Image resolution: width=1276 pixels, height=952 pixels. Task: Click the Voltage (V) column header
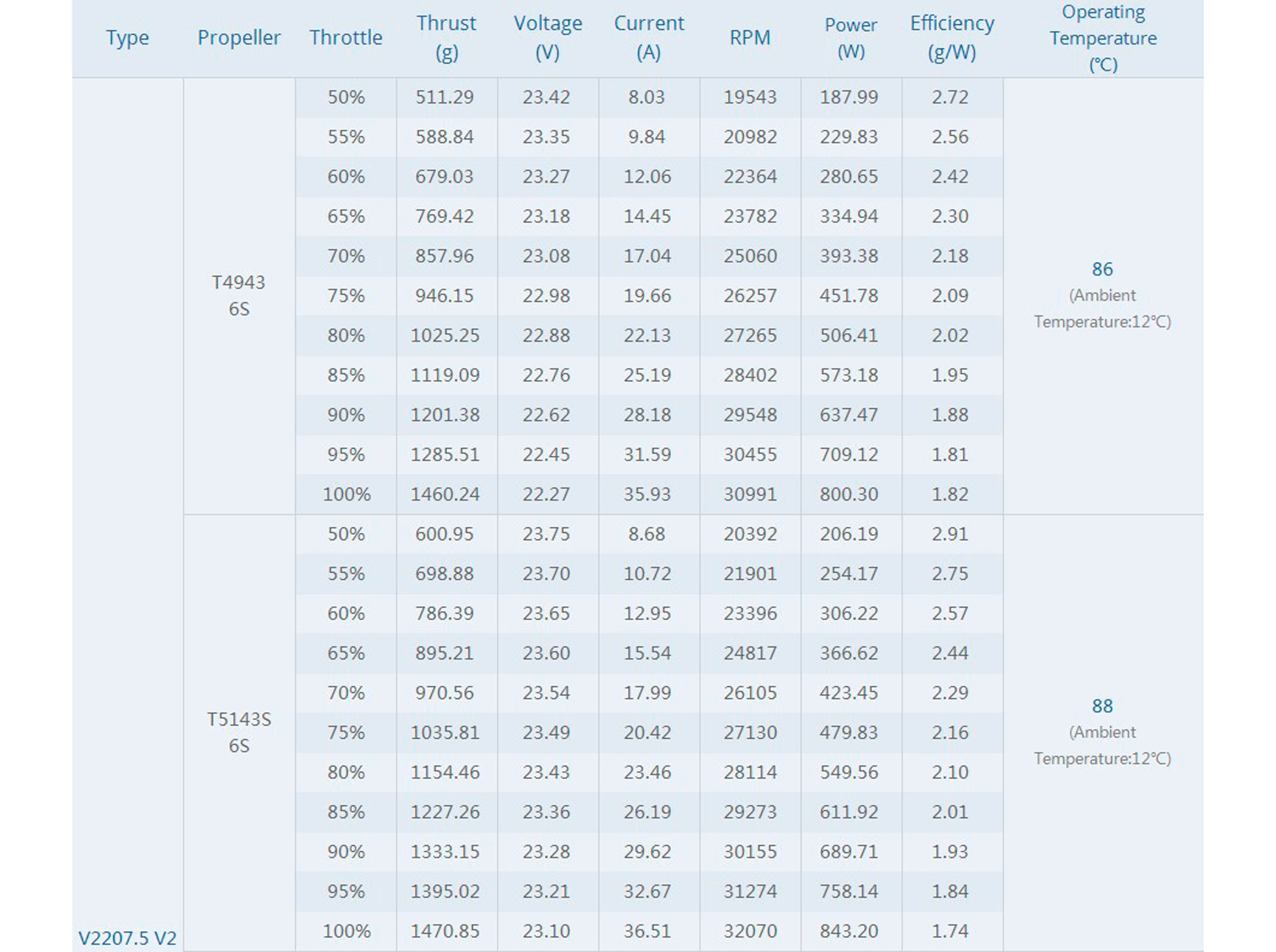547,38
